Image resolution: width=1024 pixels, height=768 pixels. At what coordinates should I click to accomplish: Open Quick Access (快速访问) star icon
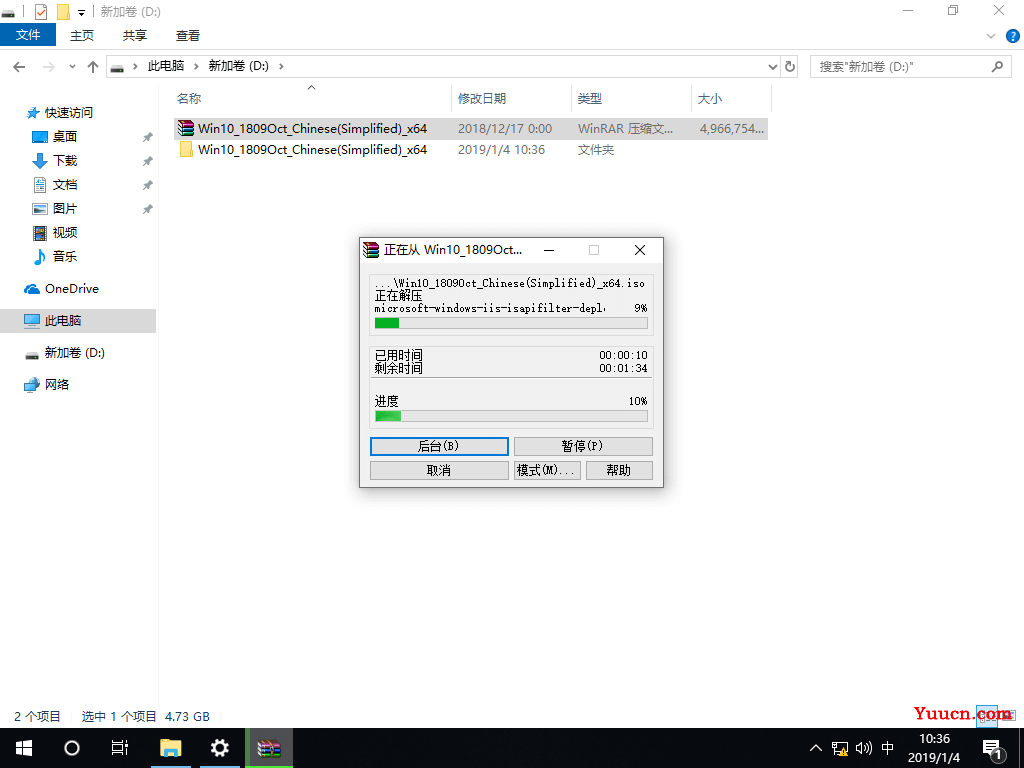(33, 113)
